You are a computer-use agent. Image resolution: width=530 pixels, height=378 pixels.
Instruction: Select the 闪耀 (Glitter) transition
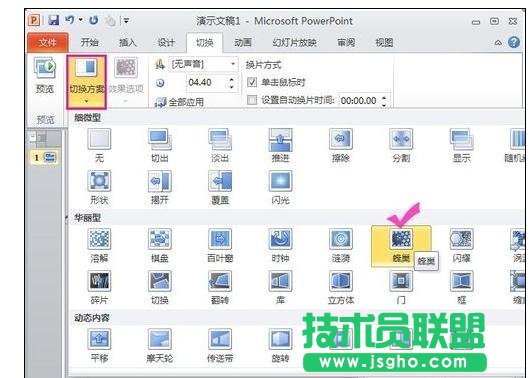461,246
